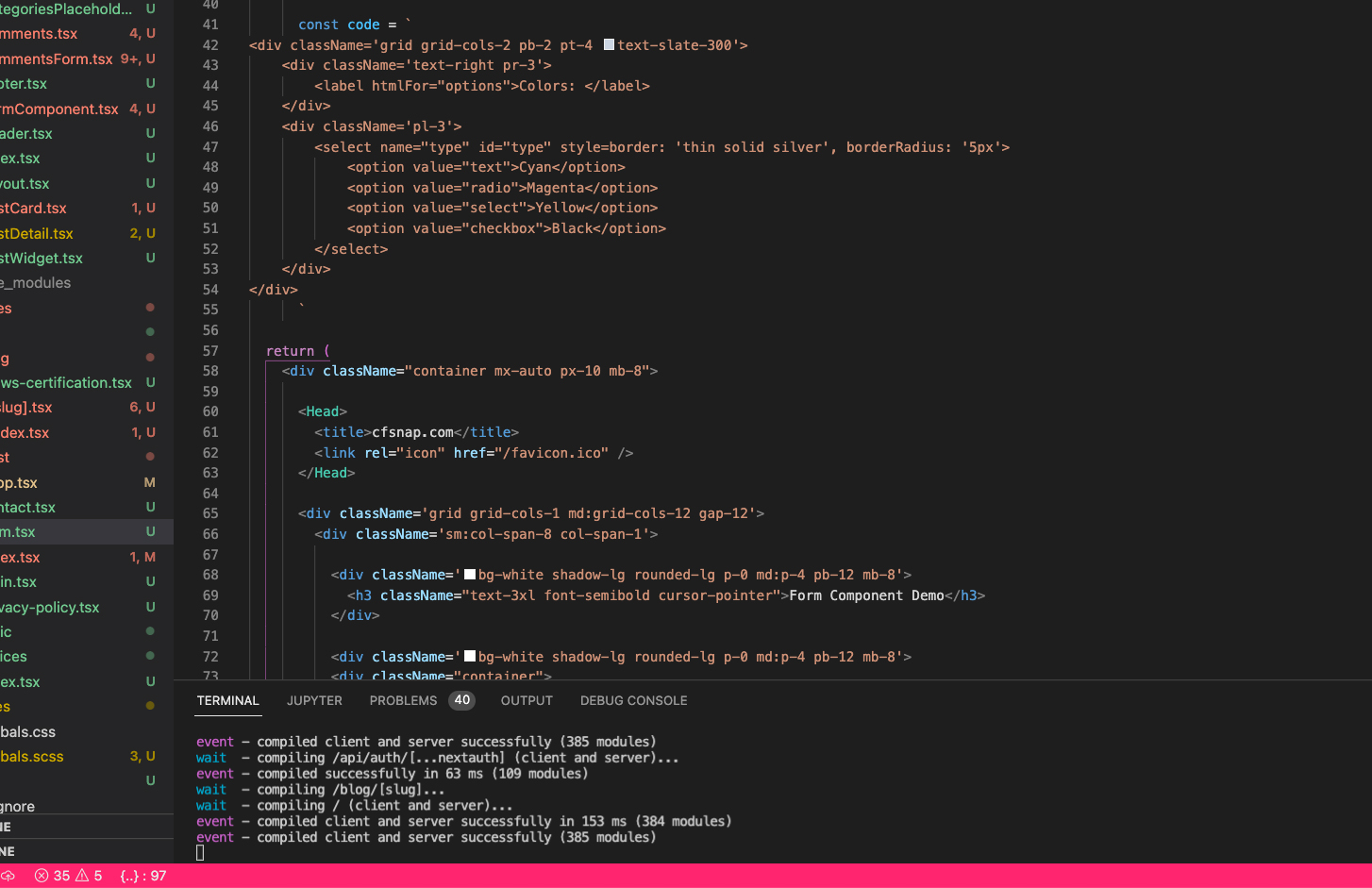Viewport: 1372px width, 888px height.
Task: Open bg-white color swatch on line 72
Action: tap(470, 656)
